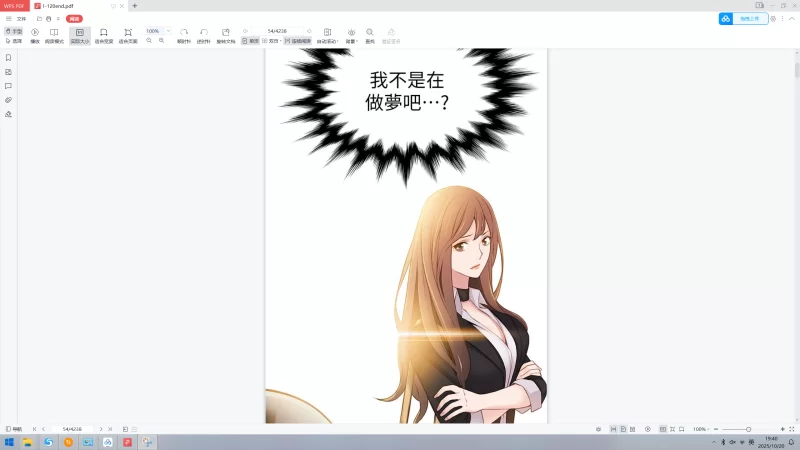Open the bookmarks panel in the sidebar
This screenshot has height=450, width=800.
[9, 58]
